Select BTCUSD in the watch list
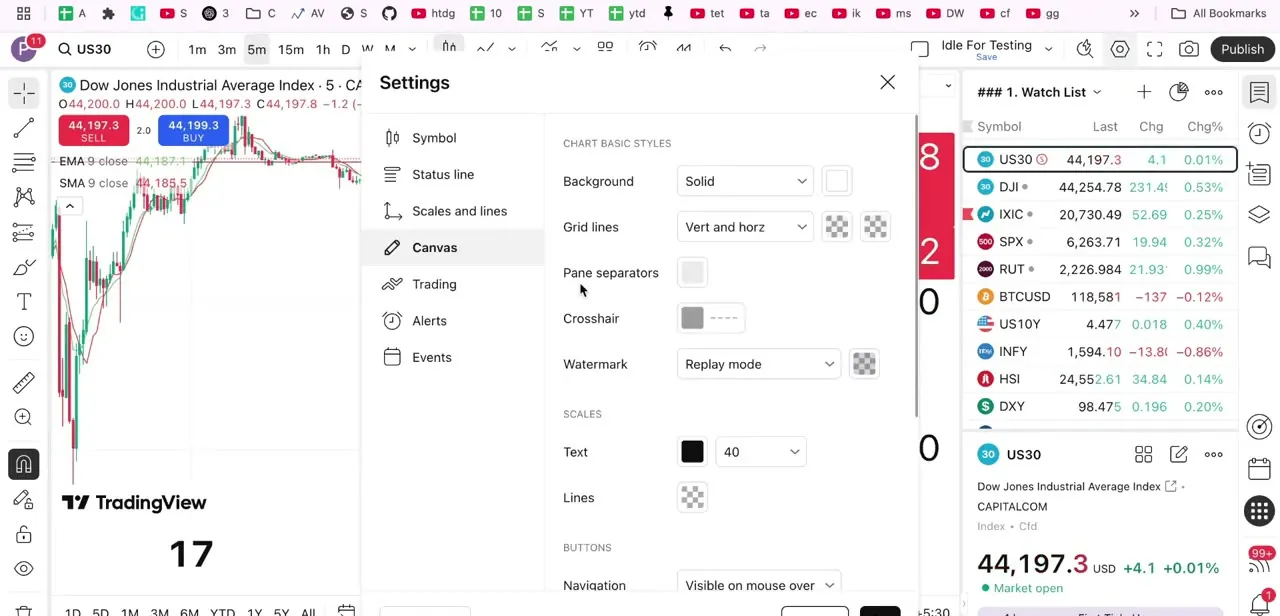 [1100, 297]
